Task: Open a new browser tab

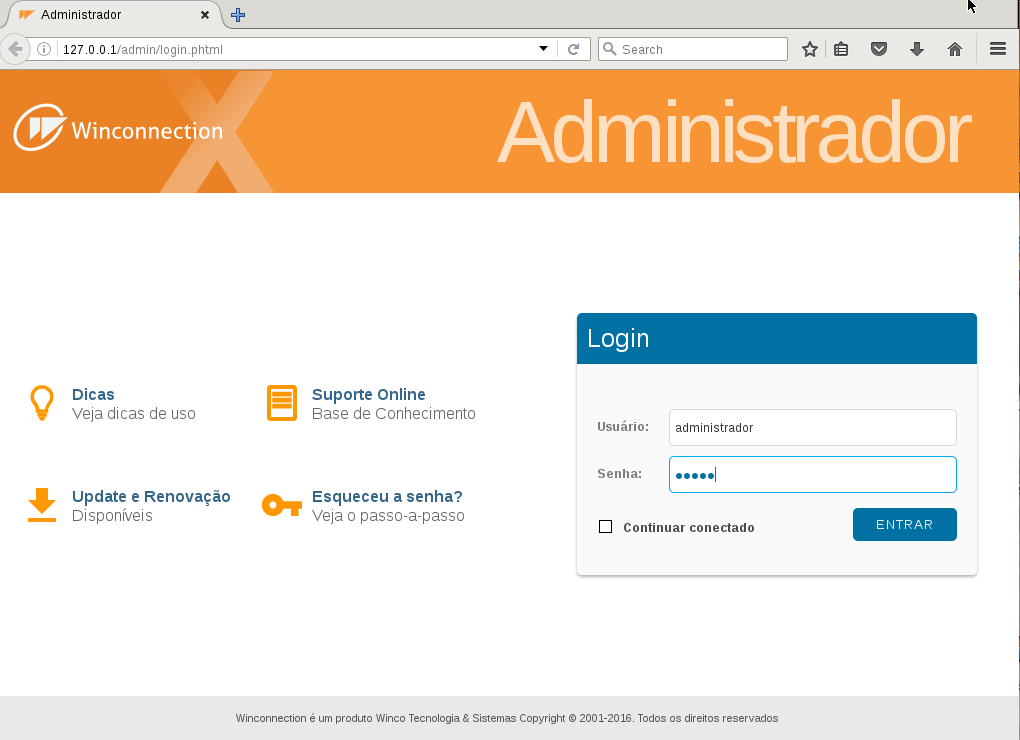Action: point(238,15)
